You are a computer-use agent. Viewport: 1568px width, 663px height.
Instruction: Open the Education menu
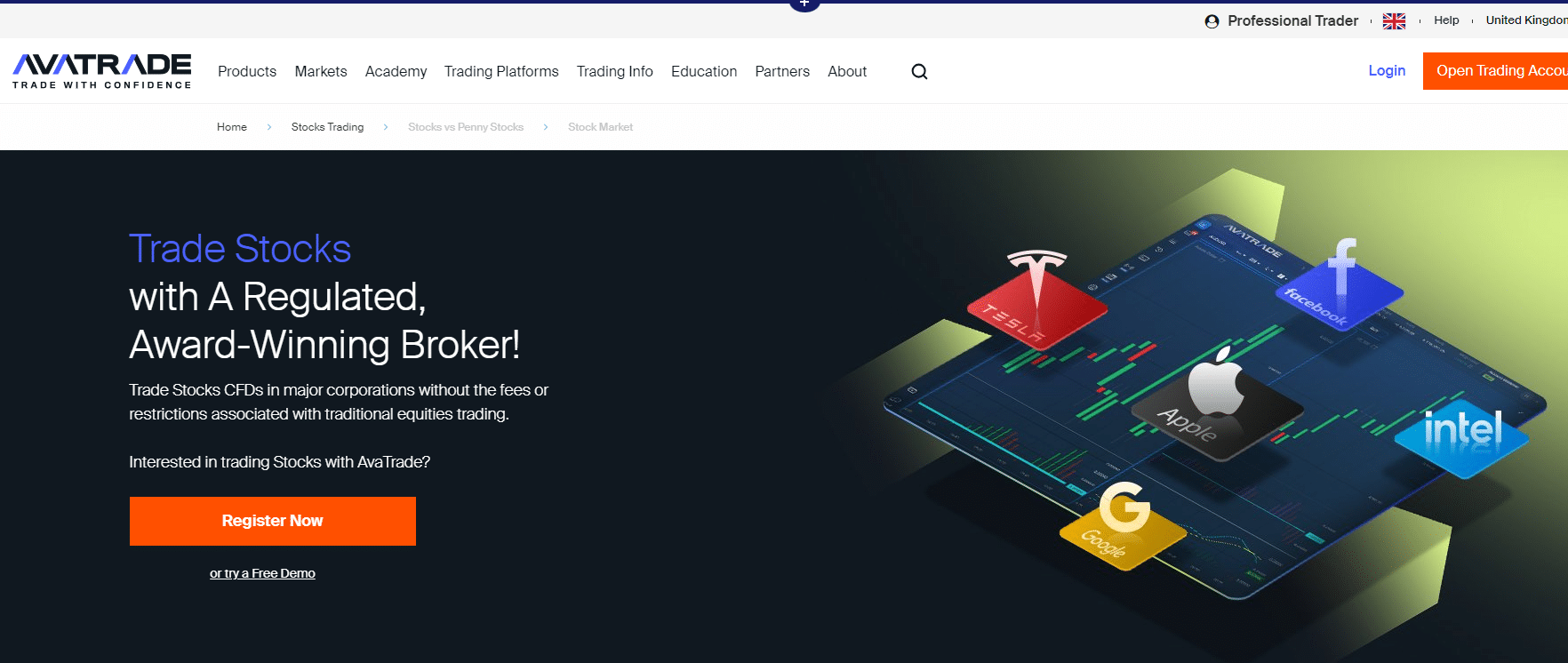pos(704,71)
